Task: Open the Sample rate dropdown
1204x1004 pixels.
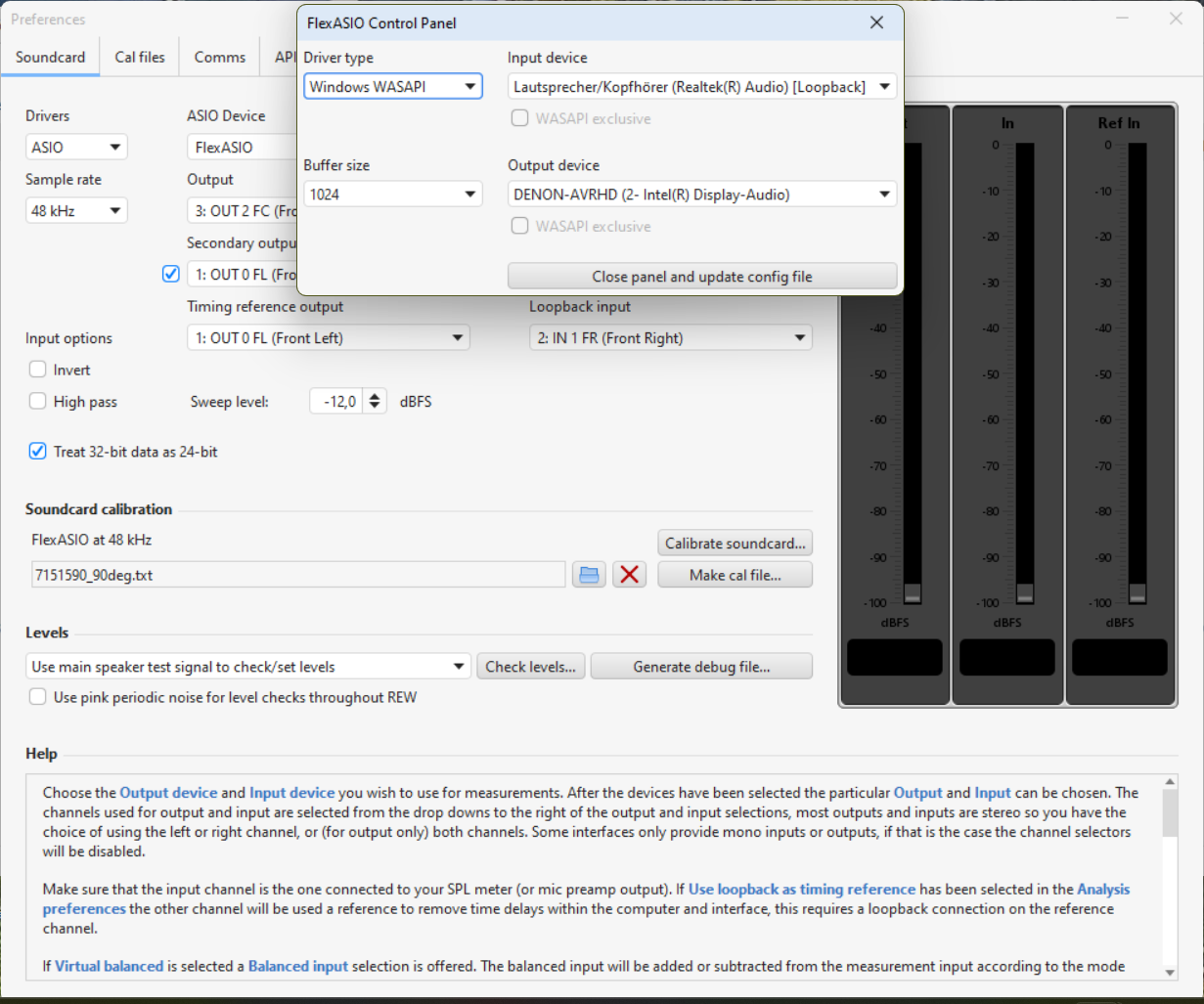Action: point(76,211)
